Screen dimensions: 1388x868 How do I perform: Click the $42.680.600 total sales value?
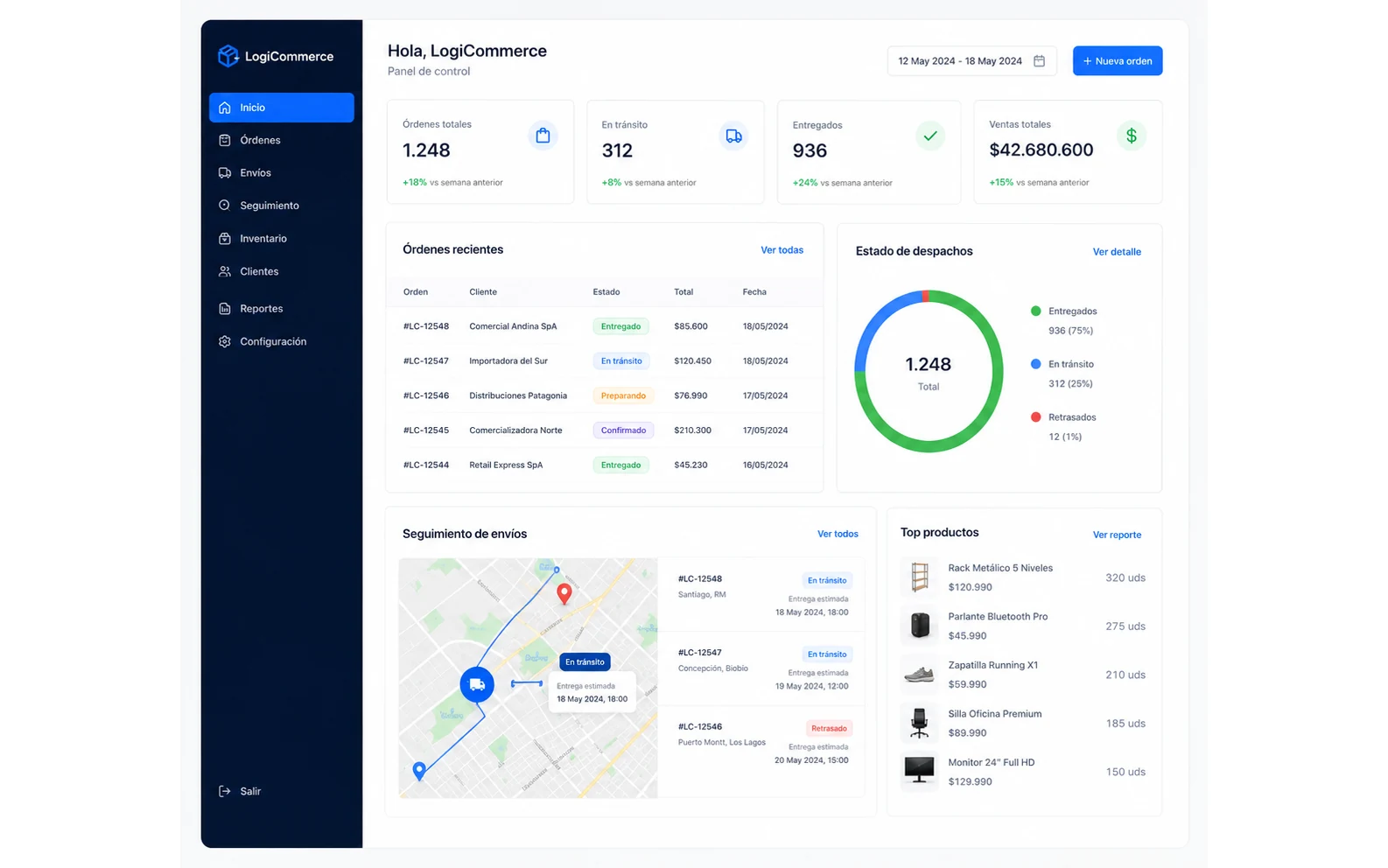(x=1041, y=150)
